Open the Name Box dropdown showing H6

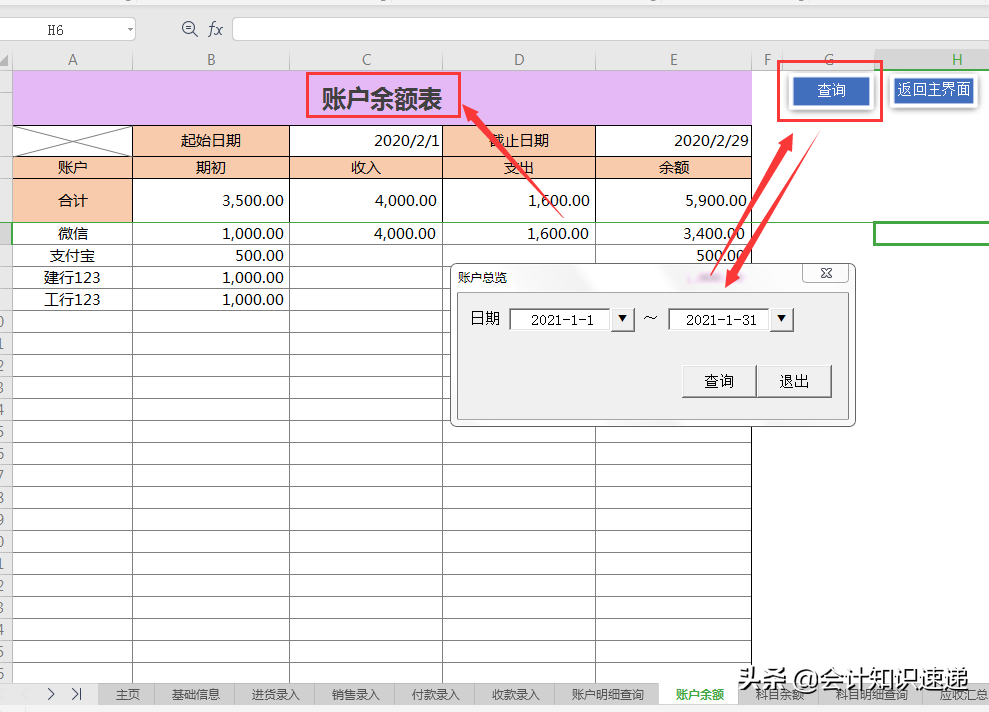[x=130, y=30]
